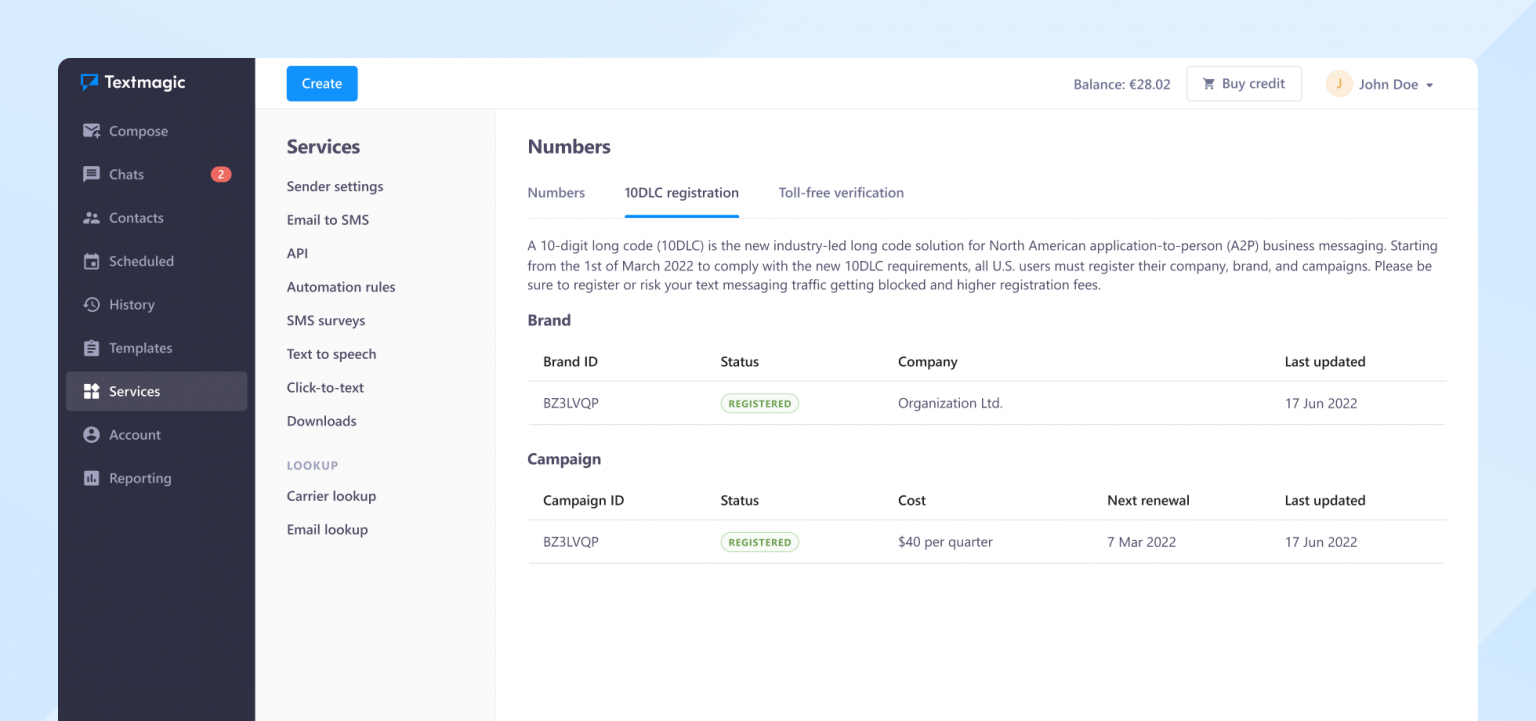Open Carrier lookup under Lookup
Screen dimensions: 1536x721
[331, 495]
